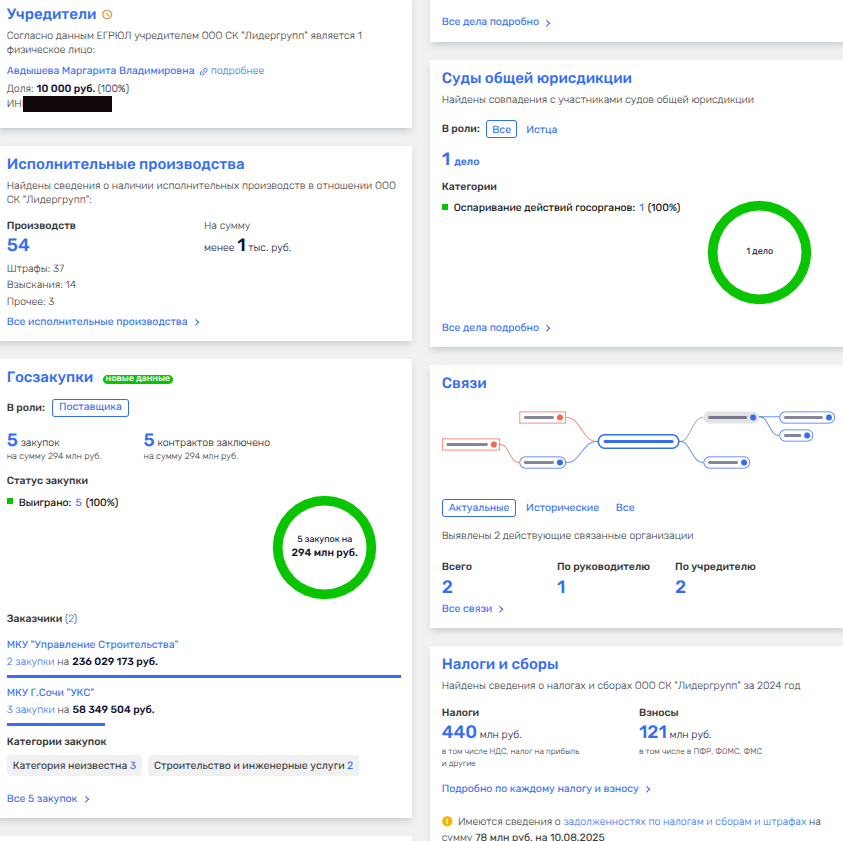Expand 'Все 5 закупок' list
This screenshot has width=843, height=841.
[x=49, y=799]
